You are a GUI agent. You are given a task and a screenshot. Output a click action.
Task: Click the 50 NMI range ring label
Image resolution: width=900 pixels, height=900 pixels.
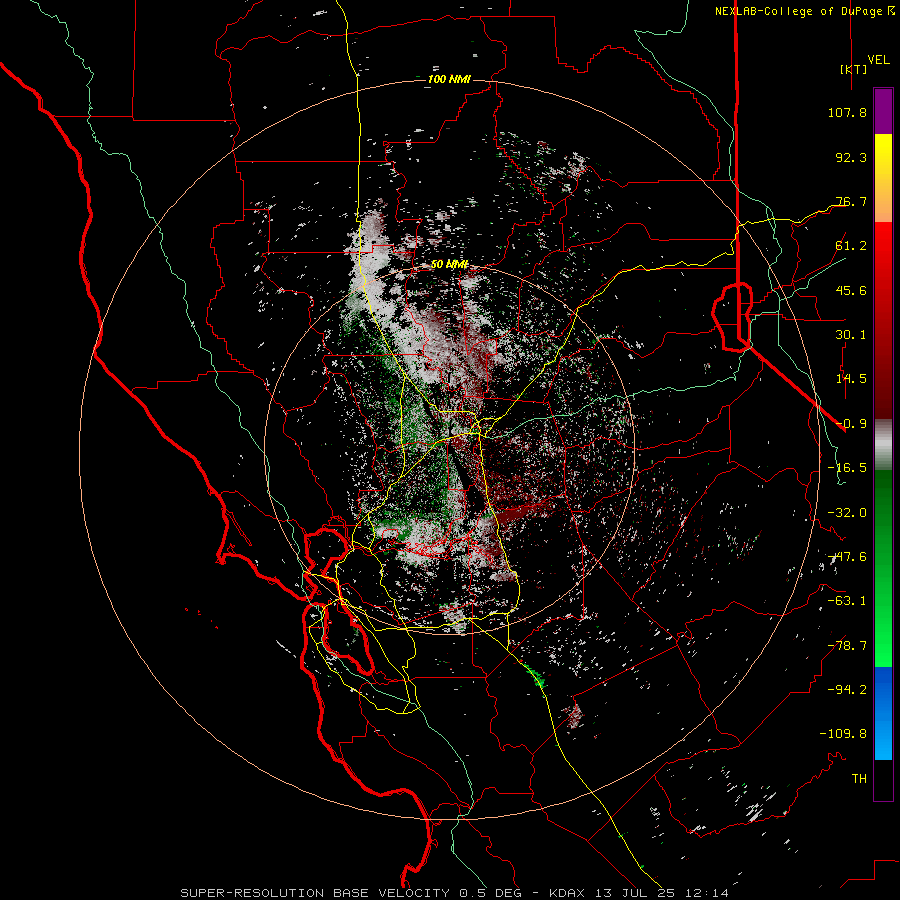(x=449, y=265)
